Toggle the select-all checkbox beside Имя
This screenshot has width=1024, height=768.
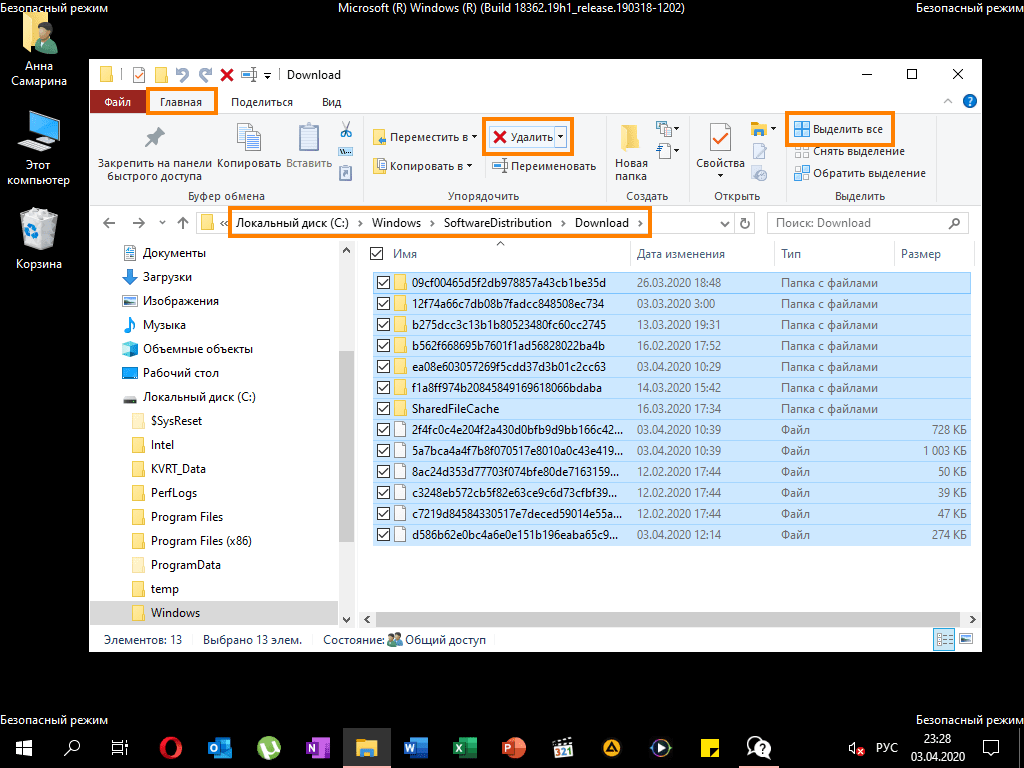(x=377, y=254)
